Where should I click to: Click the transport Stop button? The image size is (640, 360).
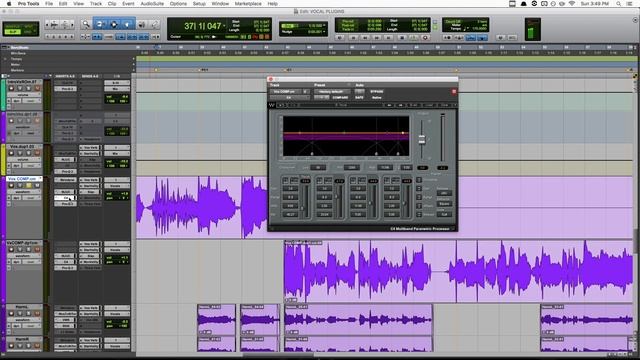tap(402, 38)
